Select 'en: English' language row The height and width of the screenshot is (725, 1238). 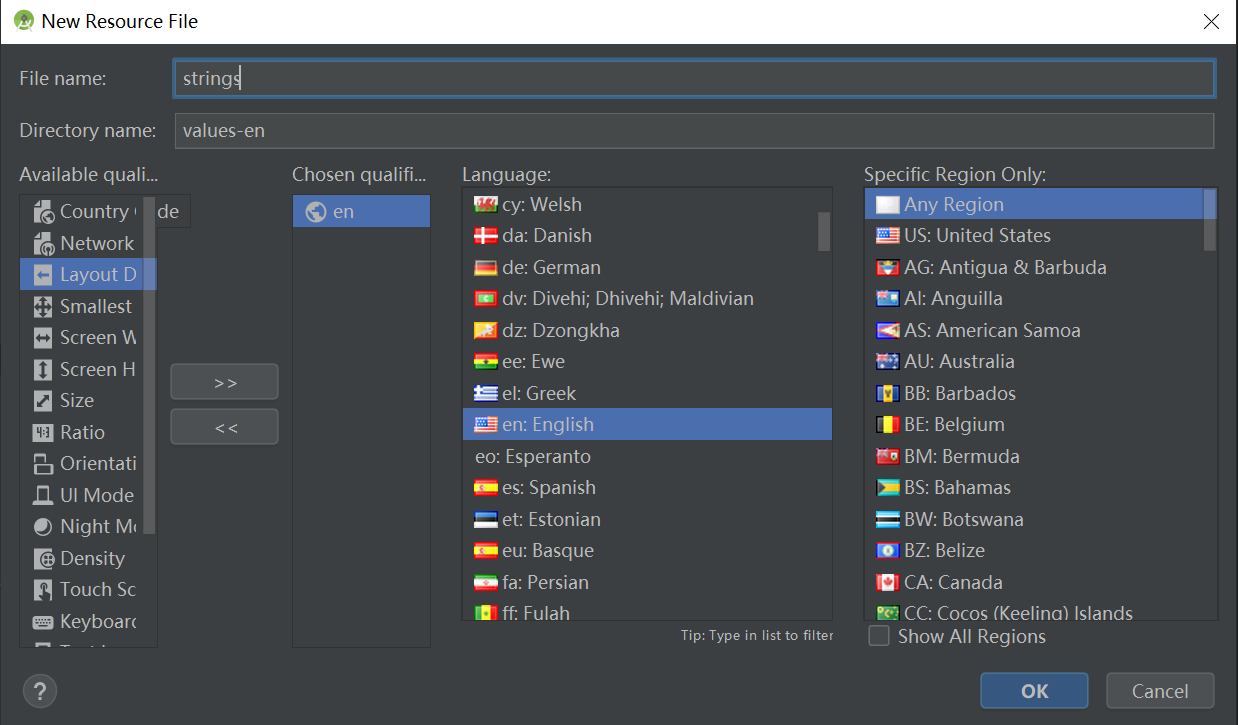(x=647, y=425)
